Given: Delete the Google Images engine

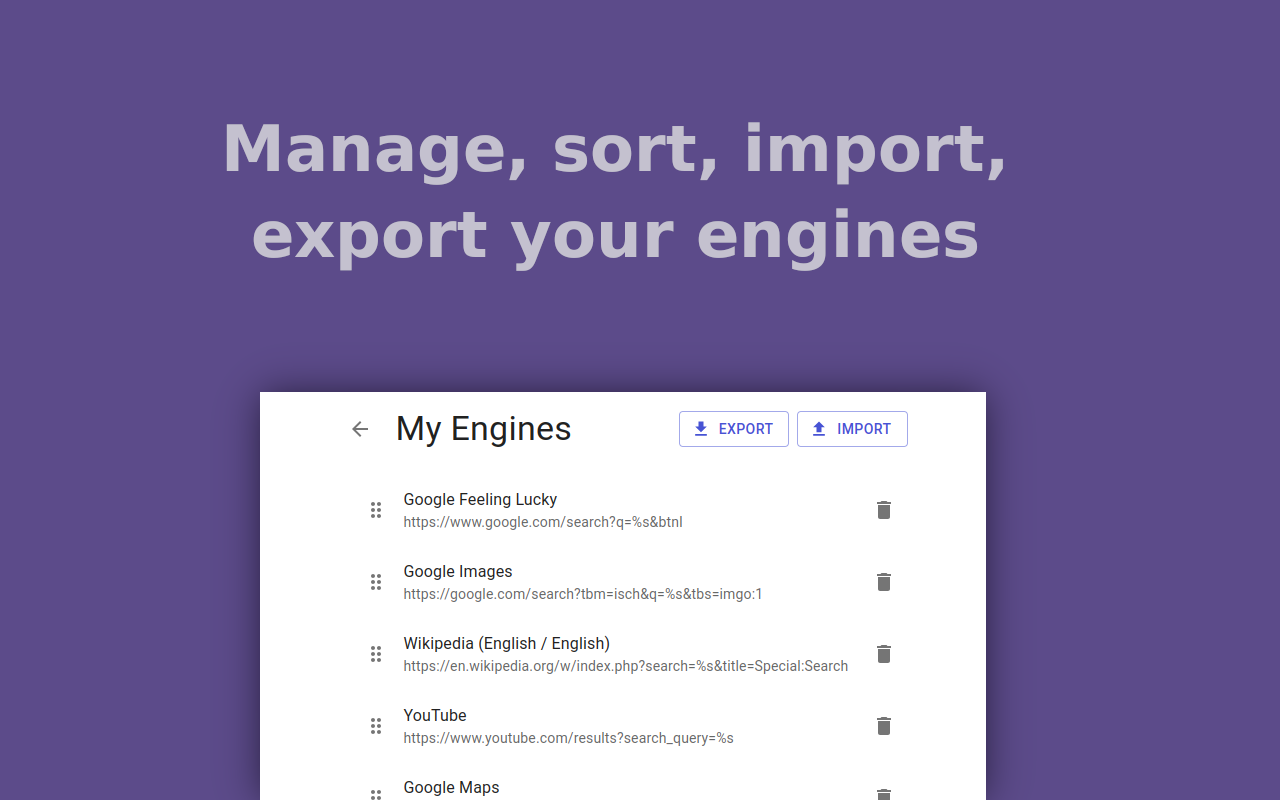Looking at the screenshot, I should click(x=883, y=581).
